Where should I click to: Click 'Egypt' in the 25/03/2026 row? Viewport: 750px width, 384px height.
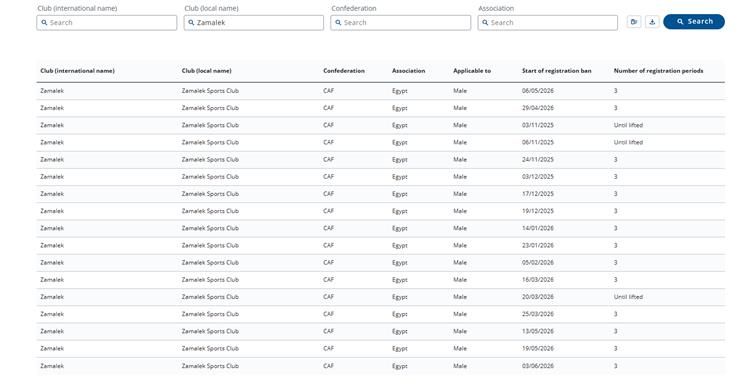click(x=400, y=314)
